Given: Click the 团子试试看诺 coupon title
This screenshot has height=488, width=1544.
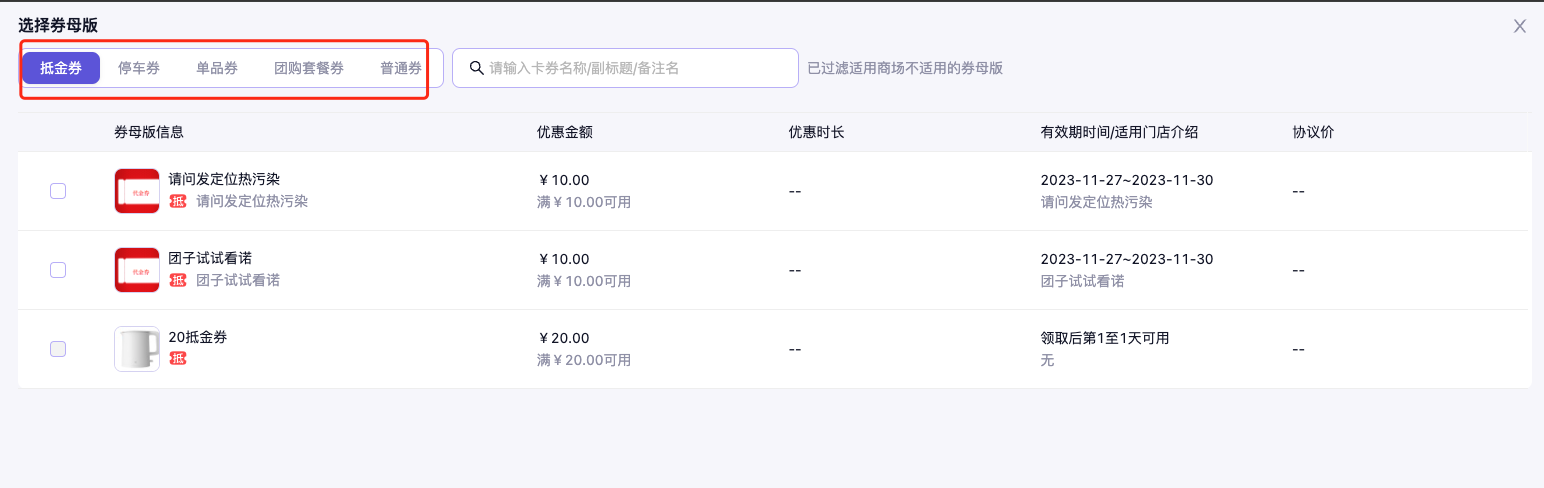Looking at the screenshot, I should click(210, 258).
